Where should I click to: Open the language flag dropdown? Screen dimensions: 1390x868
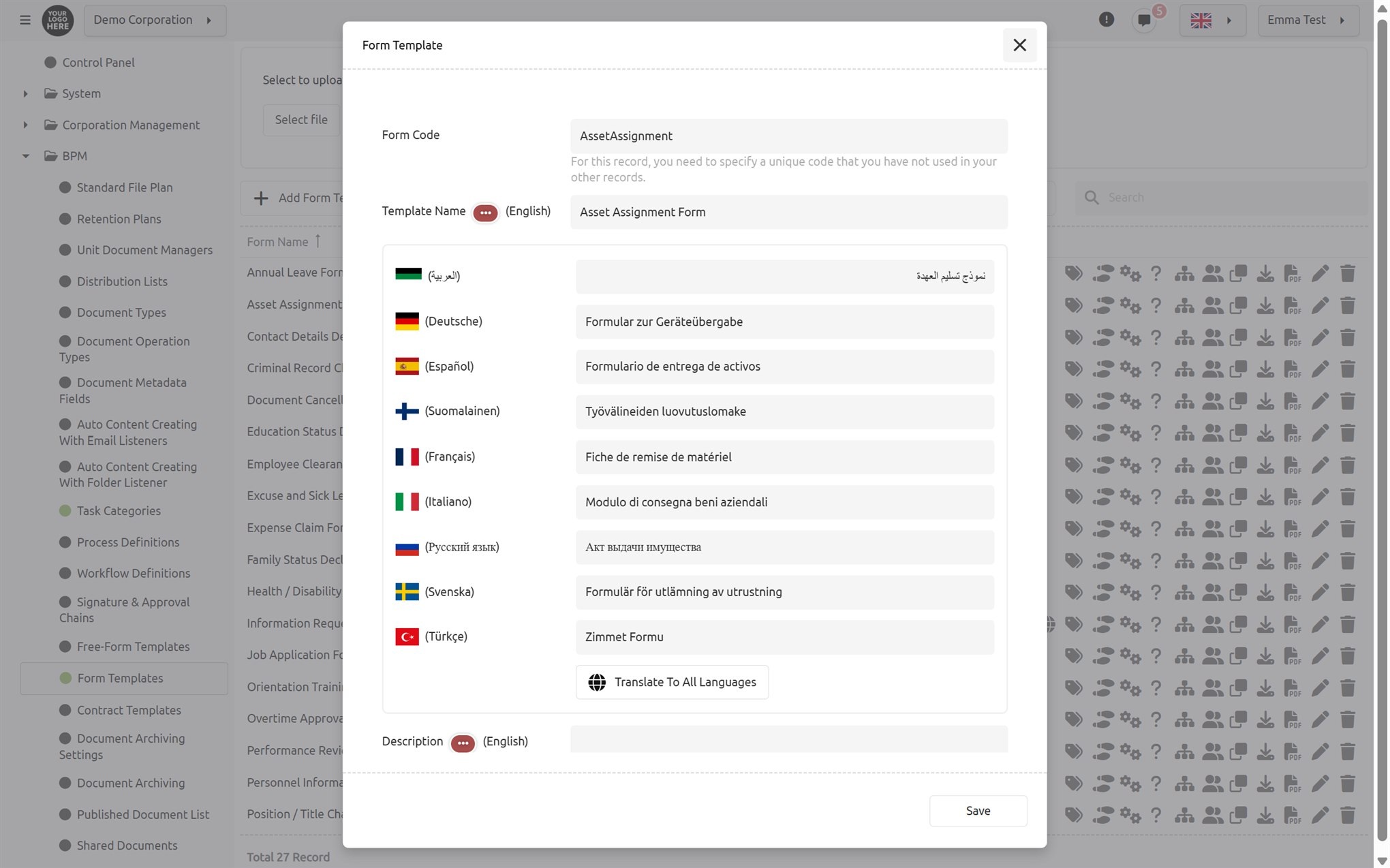1212,20
